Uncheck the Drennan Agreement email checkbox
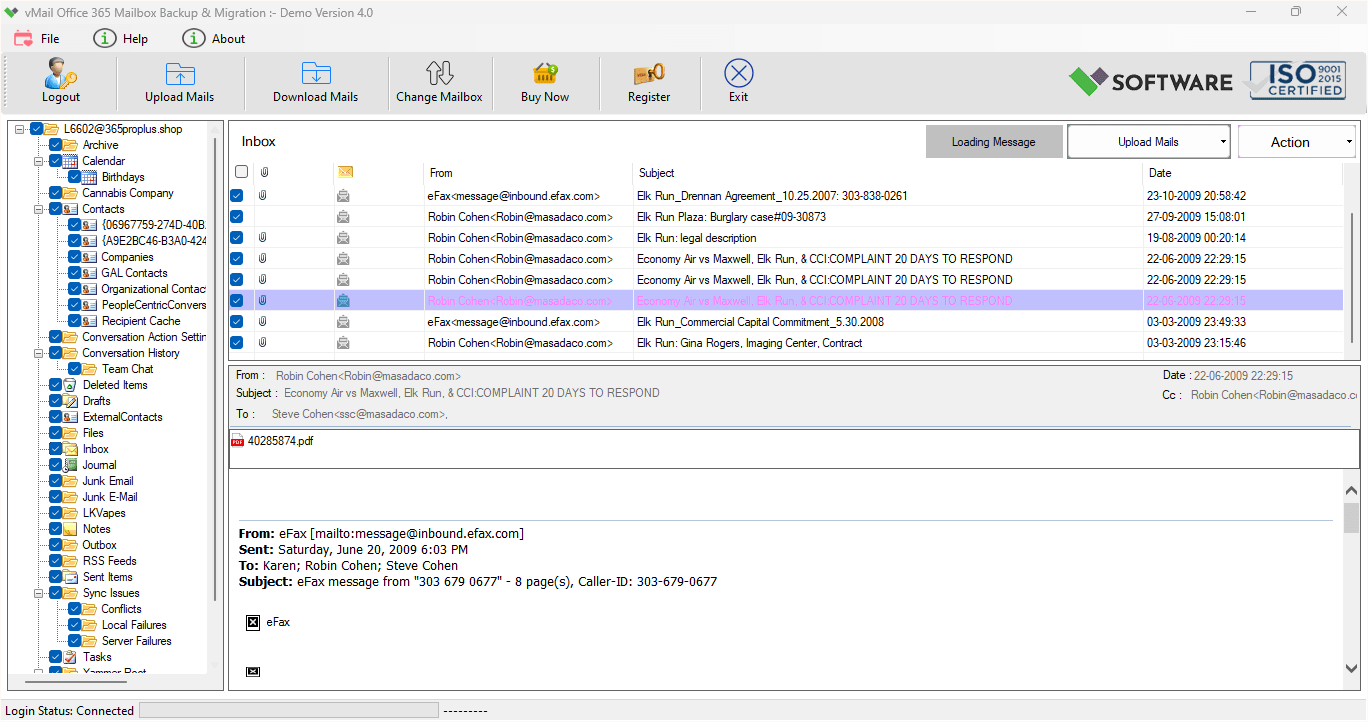The width and height of the screenshot is (1368, 722). 237,196
